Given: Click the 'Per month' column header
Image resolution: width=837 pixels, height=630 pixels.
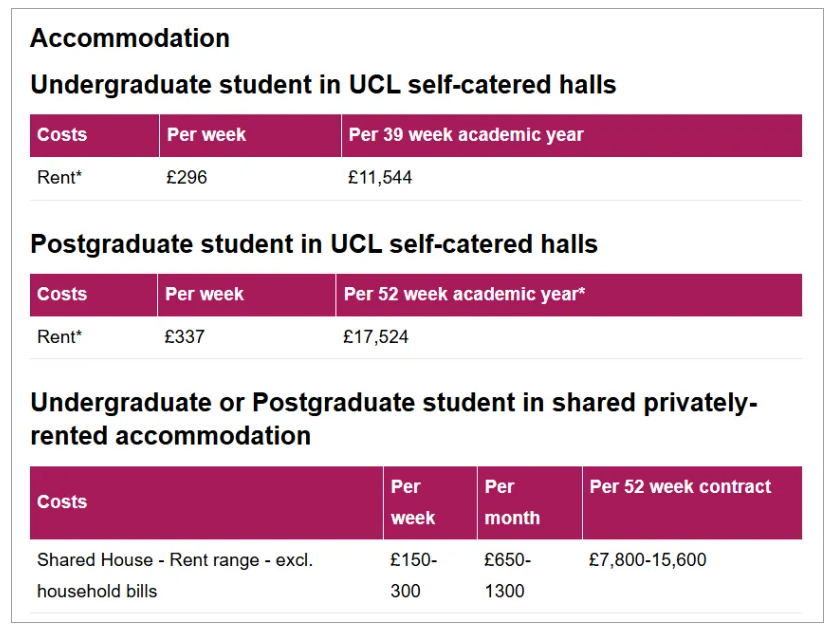Looking at the screenshot, I should coord(512,502).
